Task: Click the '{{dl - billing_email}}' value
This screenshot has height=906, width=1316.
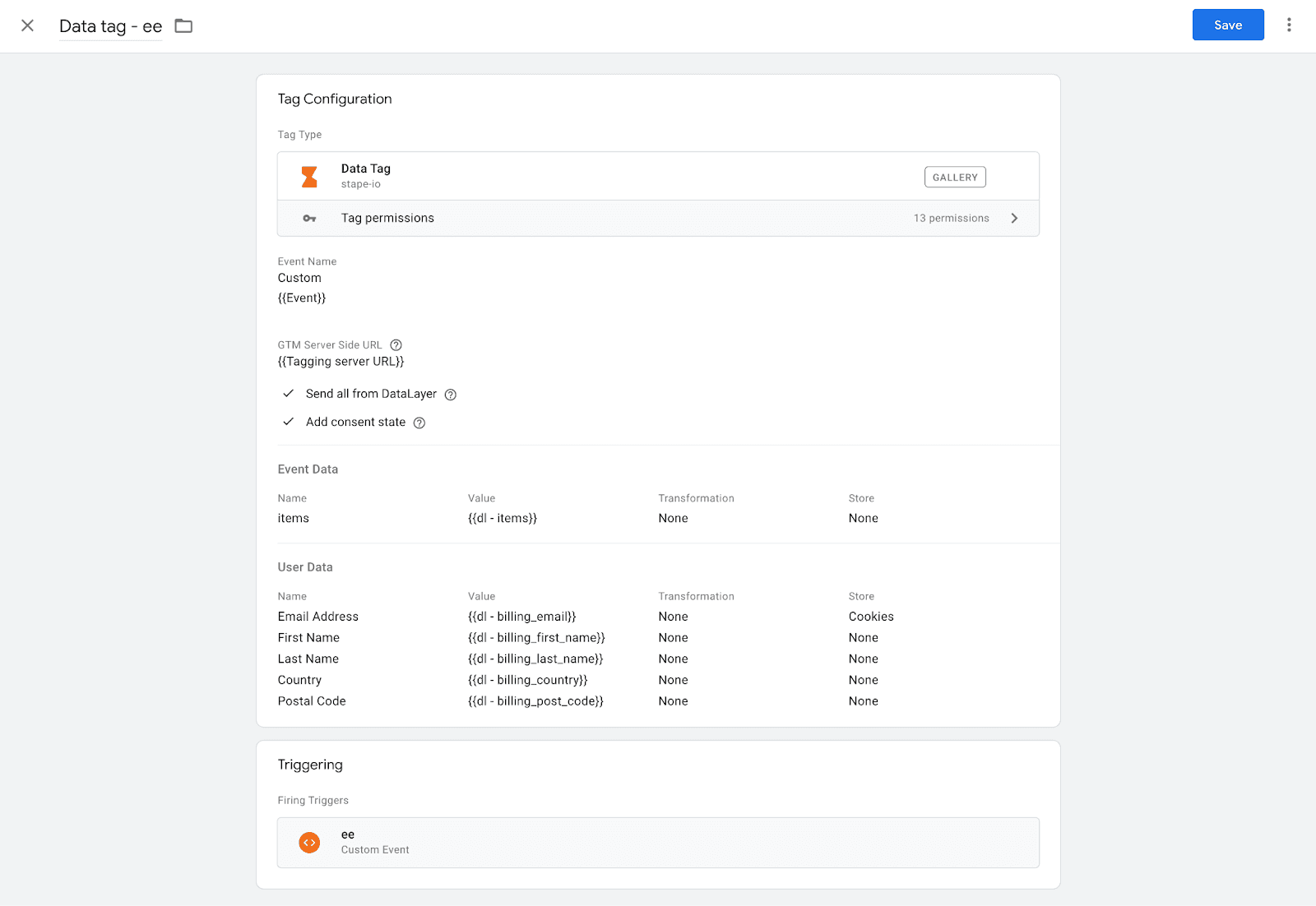Action: point(522,617)
